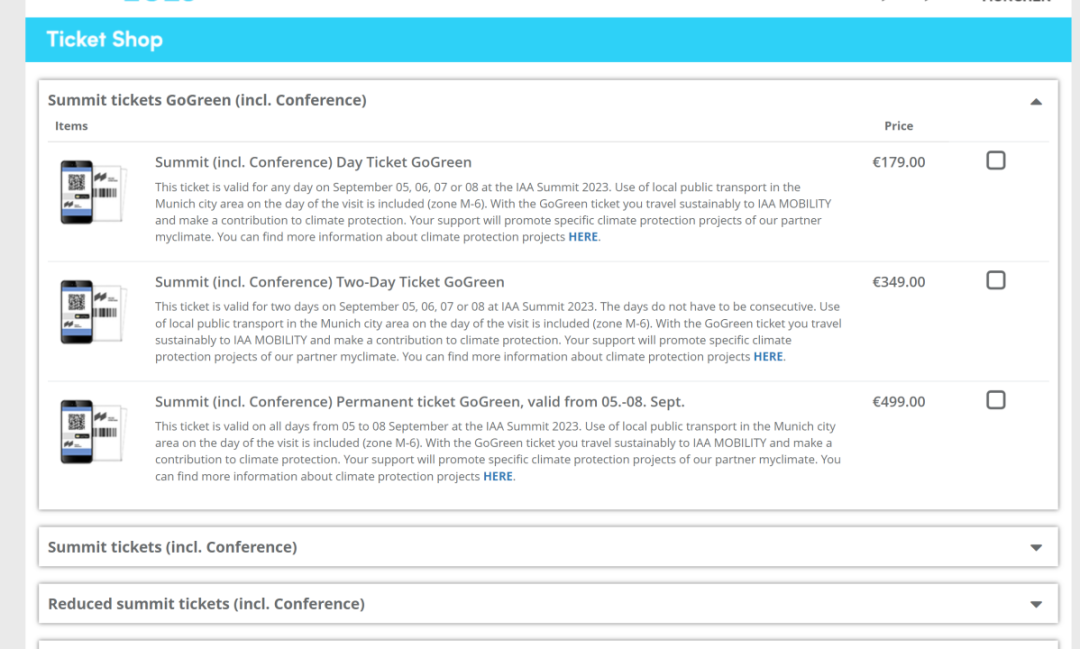This screenshot has height=649, width=1080.
Task: Click the Price column header
Action: [898, 126]
